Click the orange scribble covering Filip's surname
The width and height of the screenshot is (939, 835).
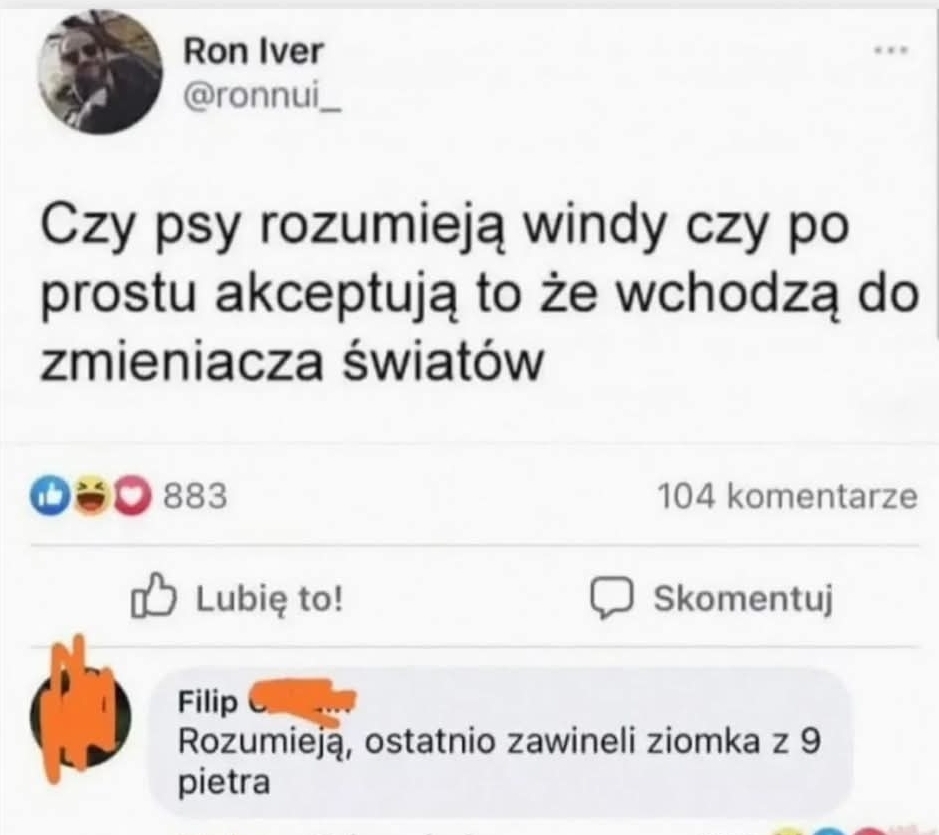pyautogui.click(x=302, y=698)
